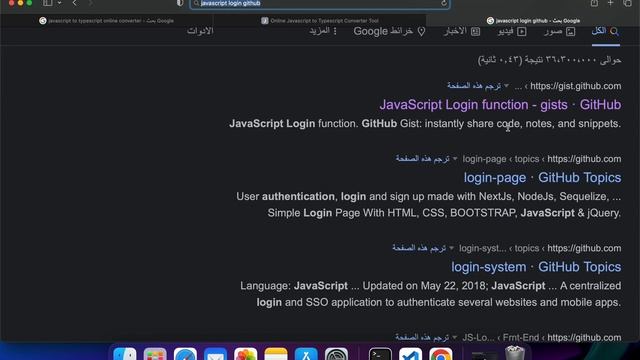640x360 pixels.
Task: Open the sidebar dropdown chevron in the toolbar
Action: 60,3
